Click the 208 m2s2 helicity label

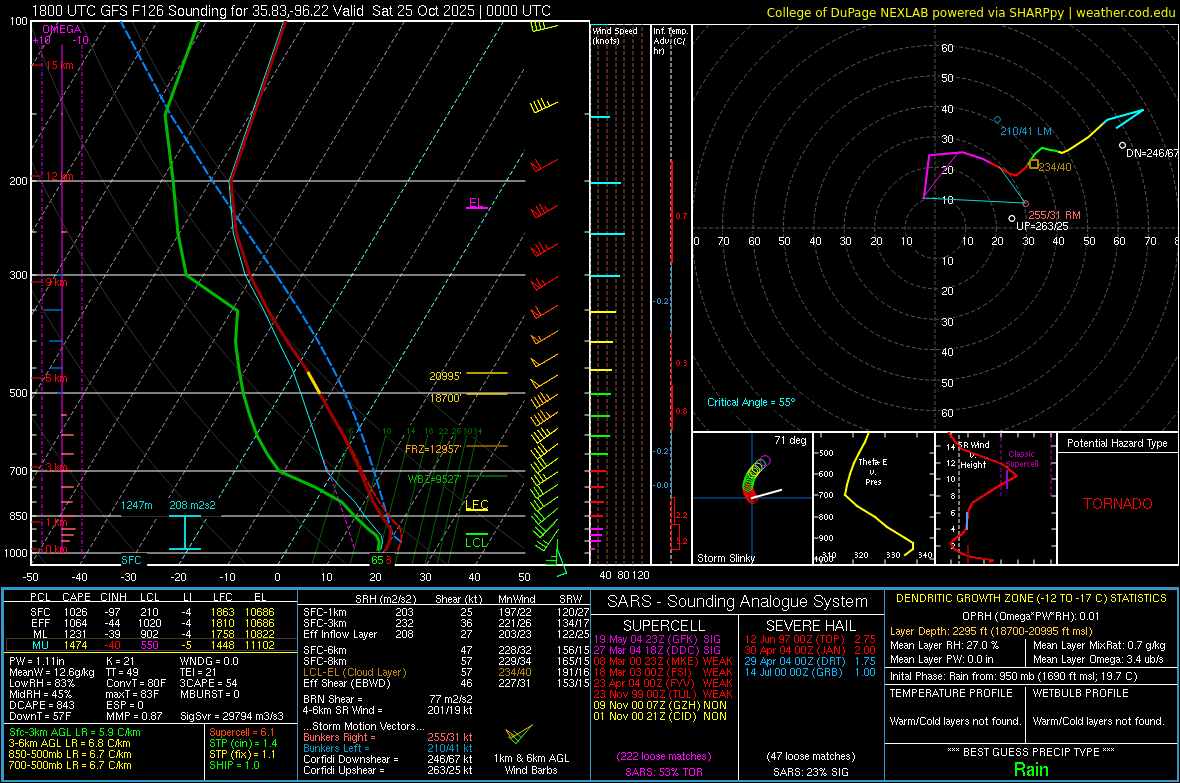tap(192, 505)
